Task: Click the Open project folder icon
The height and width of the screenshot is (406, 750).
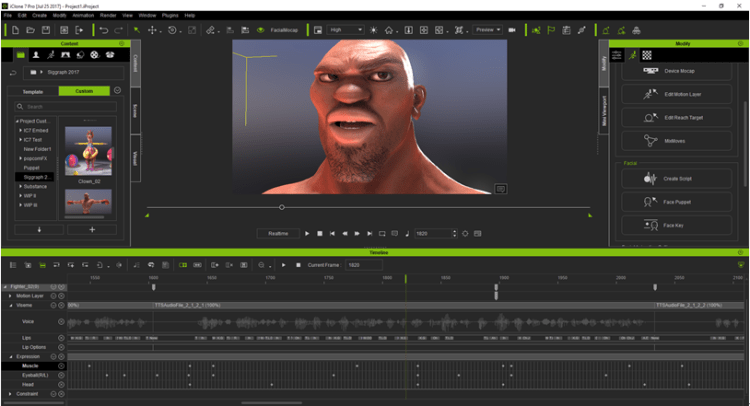Action: [30, 30]
